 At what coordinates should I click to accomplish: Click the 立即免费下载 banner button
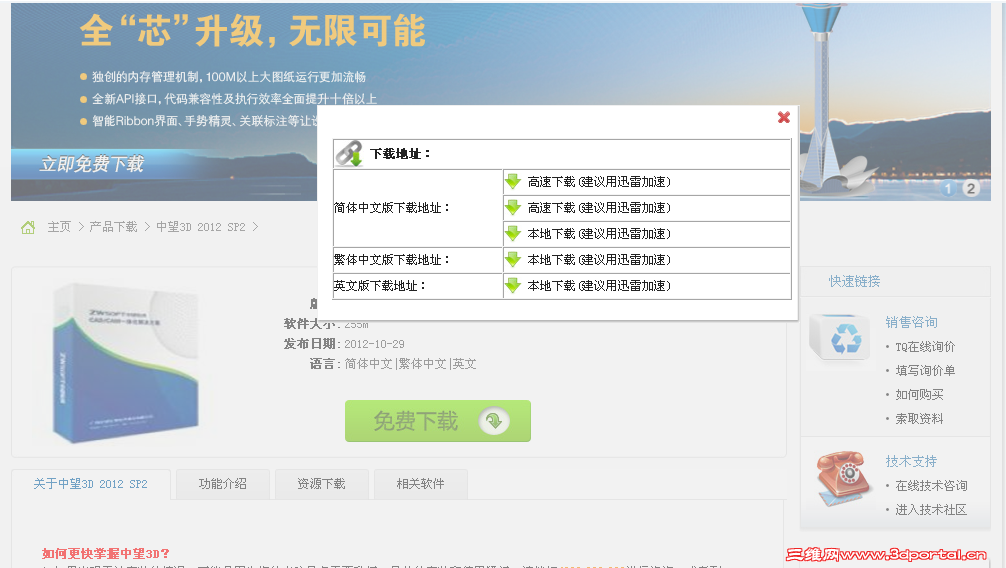click(x=92, y=164)
